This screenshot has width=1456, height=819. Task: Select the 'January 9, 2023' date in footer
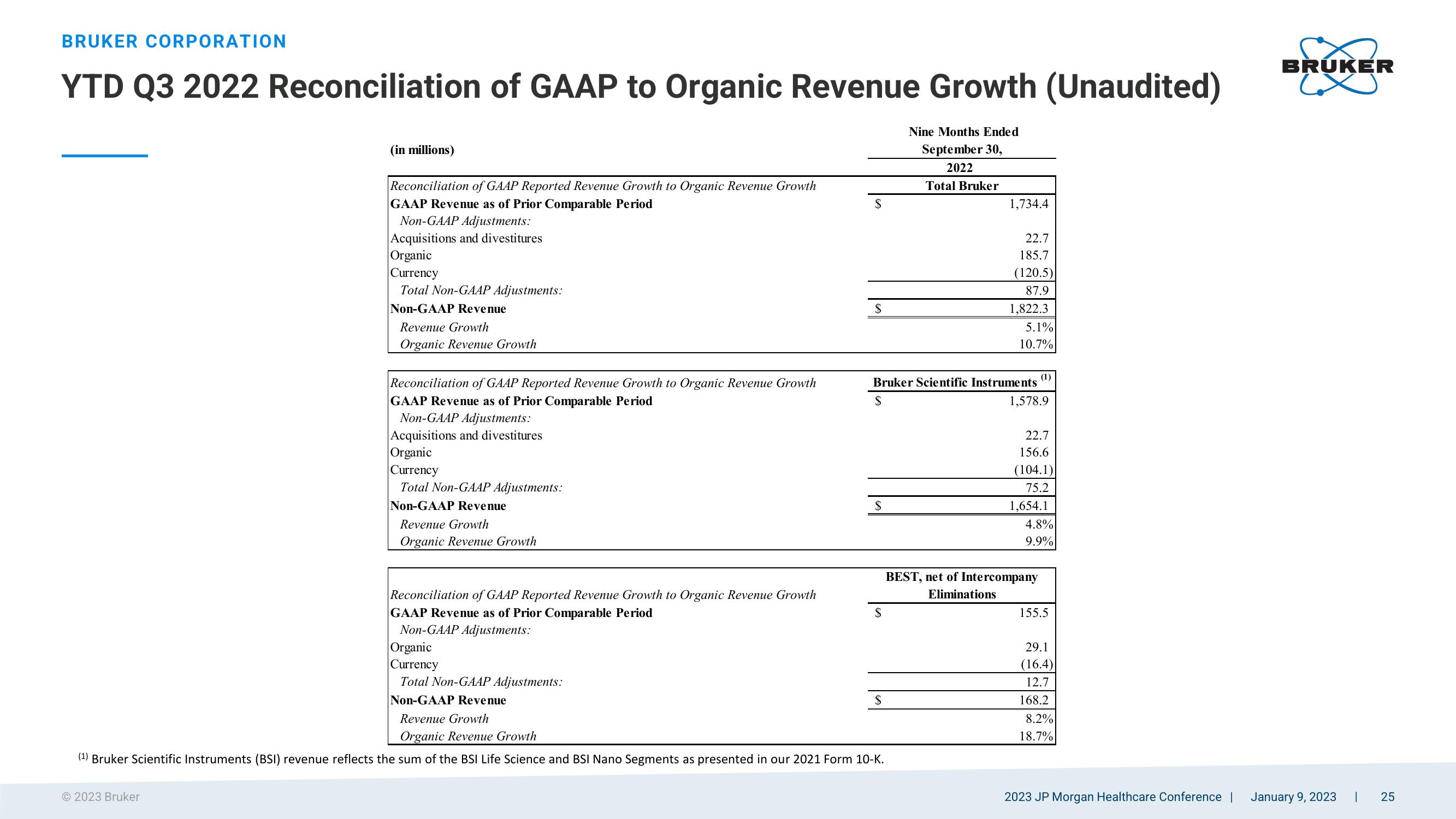point(1293,797)
